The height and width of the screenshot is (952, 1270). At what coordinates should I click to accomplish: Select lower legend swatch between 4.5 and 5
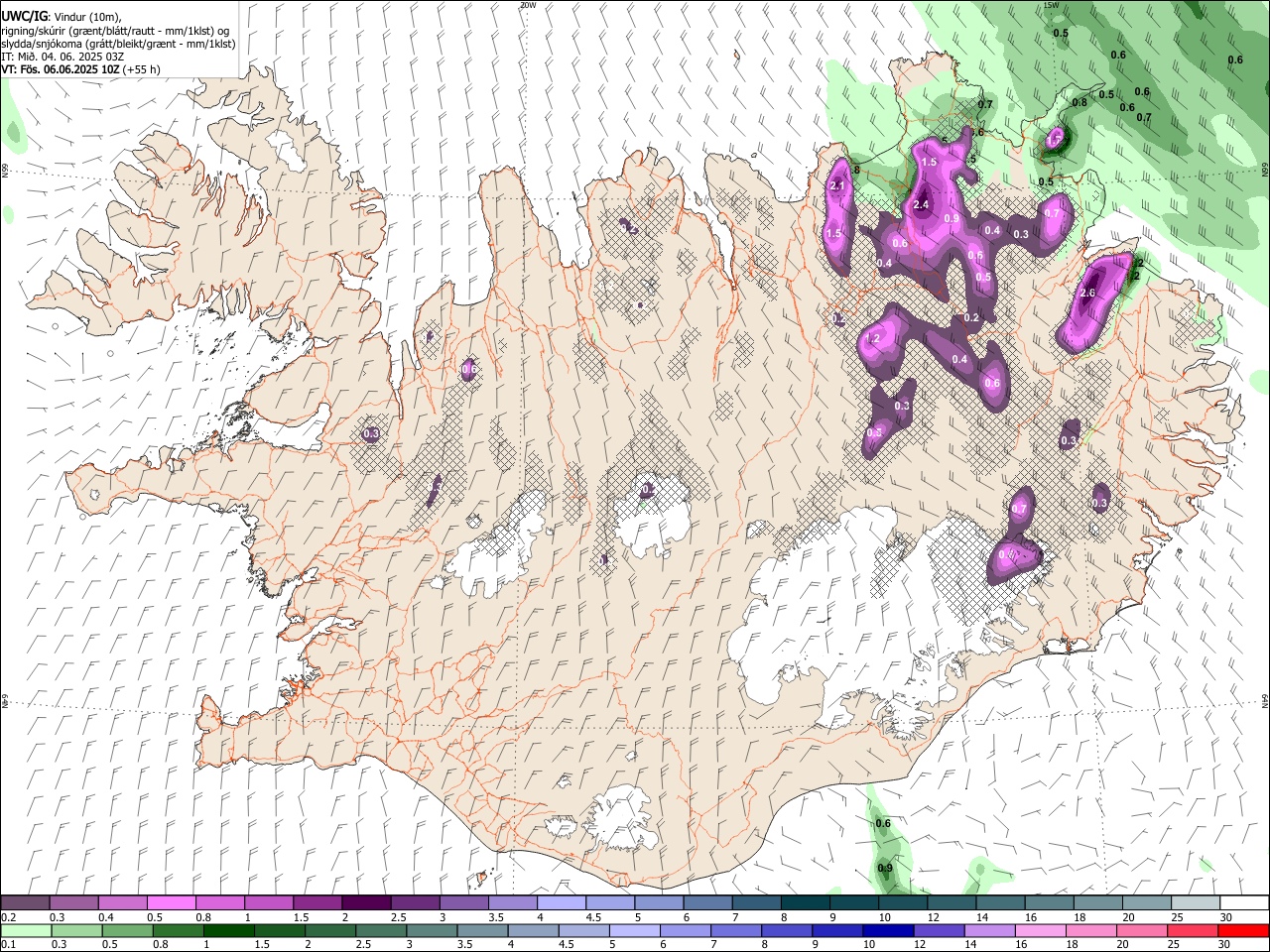point(583,930)
